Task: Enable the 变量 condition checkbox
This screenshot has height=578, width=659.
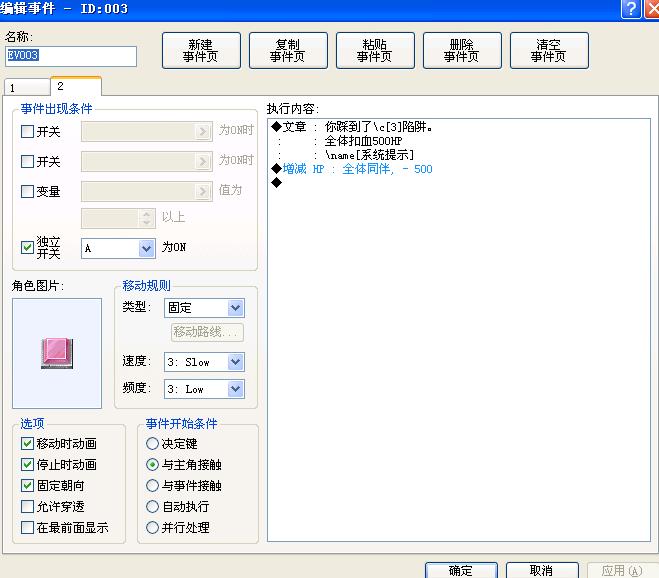Action: pos(27,191)
